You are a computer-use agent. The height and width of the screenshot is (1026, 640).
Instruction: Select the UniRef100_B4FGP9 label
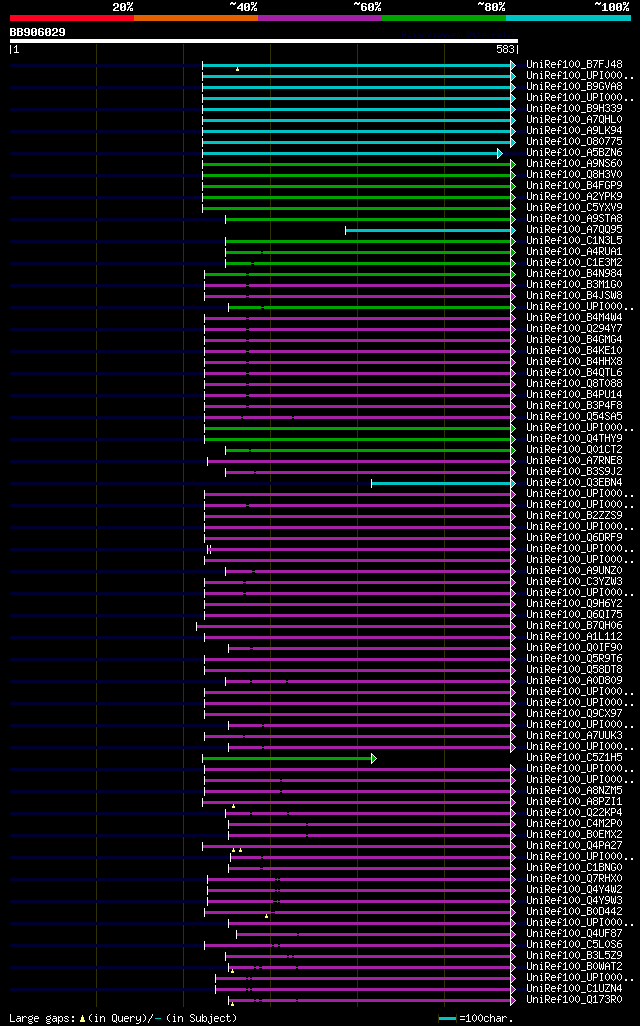[575, 186]
